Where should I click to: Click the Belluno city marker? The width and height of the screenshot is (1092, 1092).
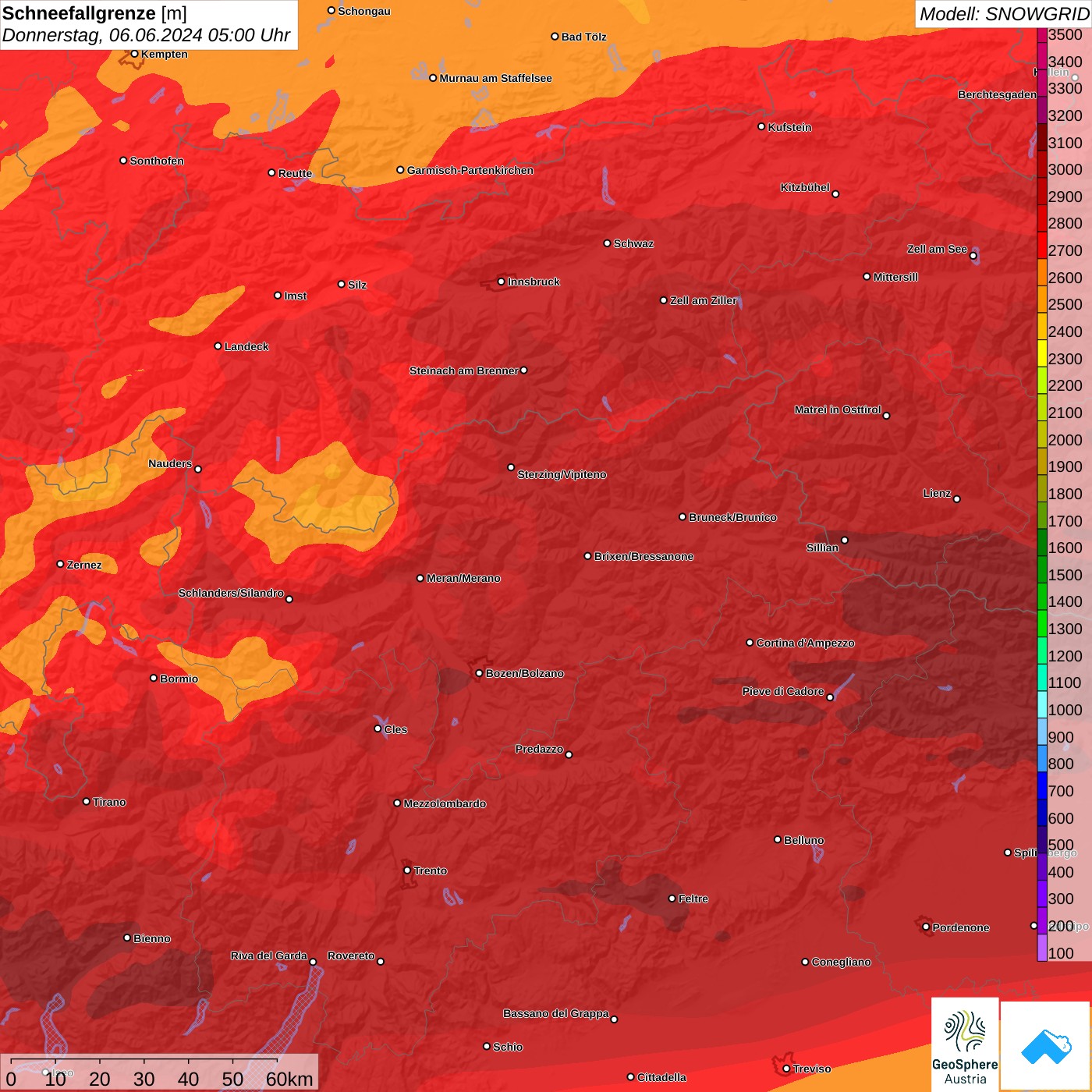[778, 839]
